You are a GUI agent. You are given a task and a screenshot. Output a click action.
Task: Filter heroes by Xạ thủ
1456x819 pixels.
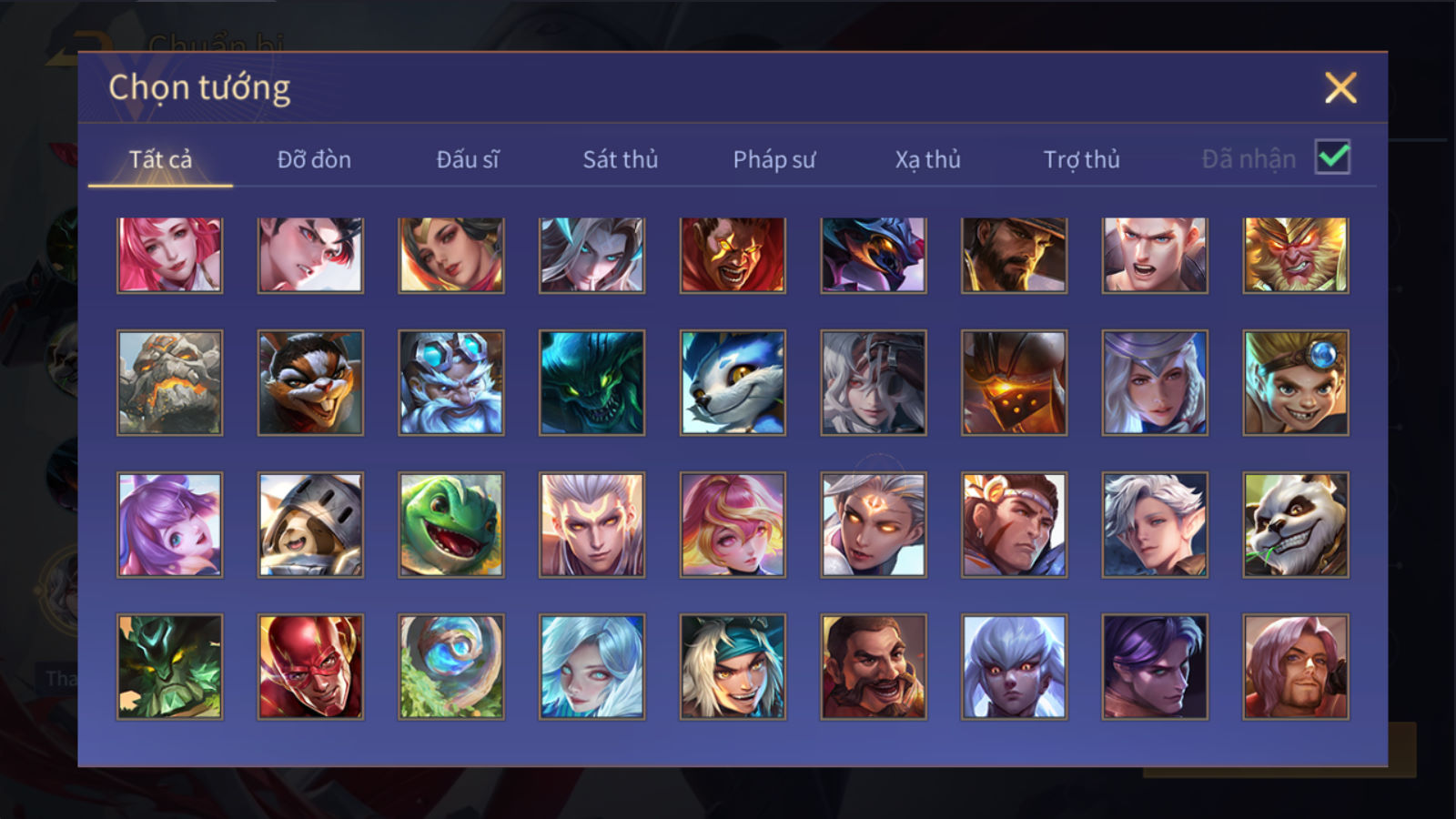(x=927, y=159)
